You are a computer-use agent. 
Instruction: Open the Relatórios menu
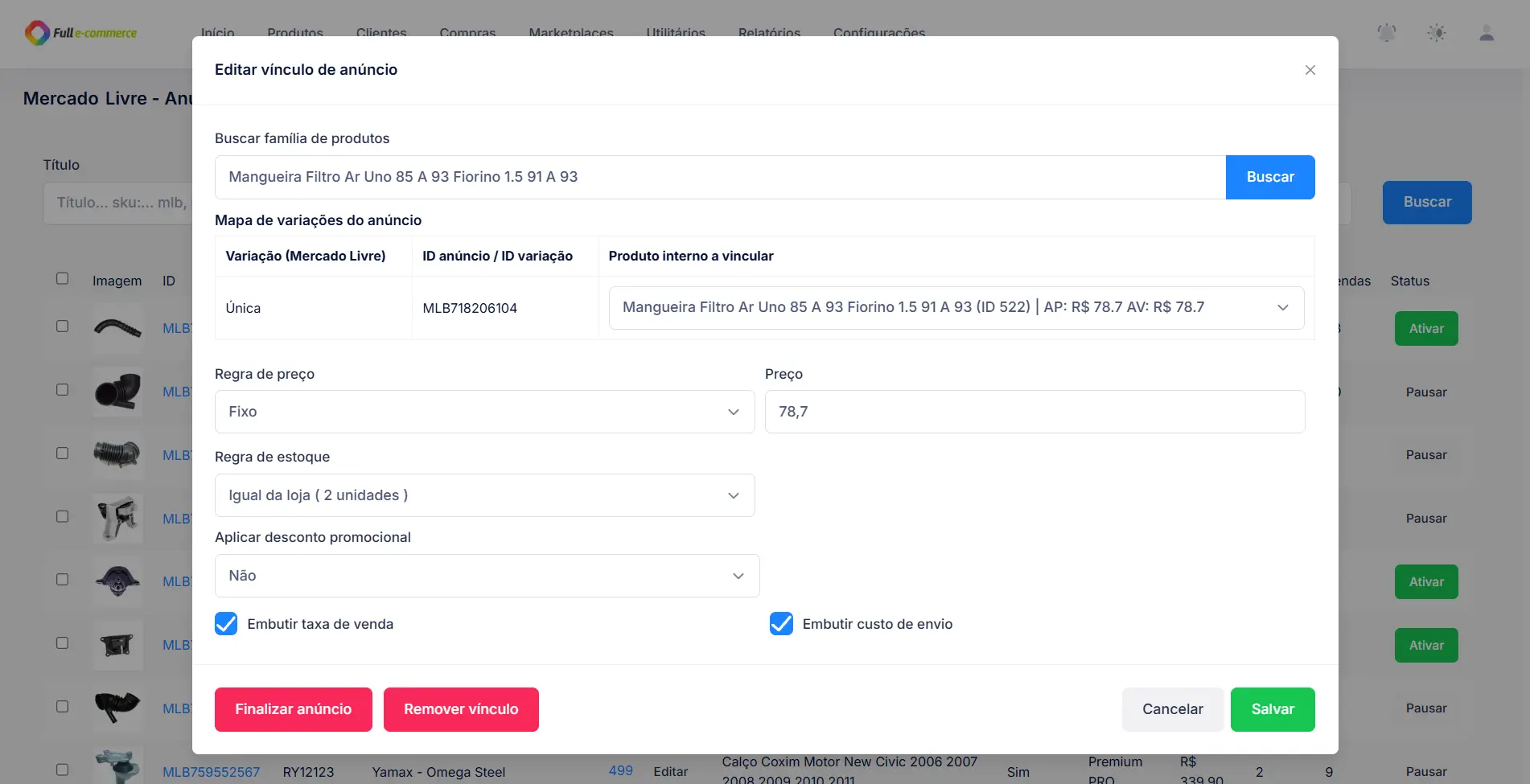(769, 33)
